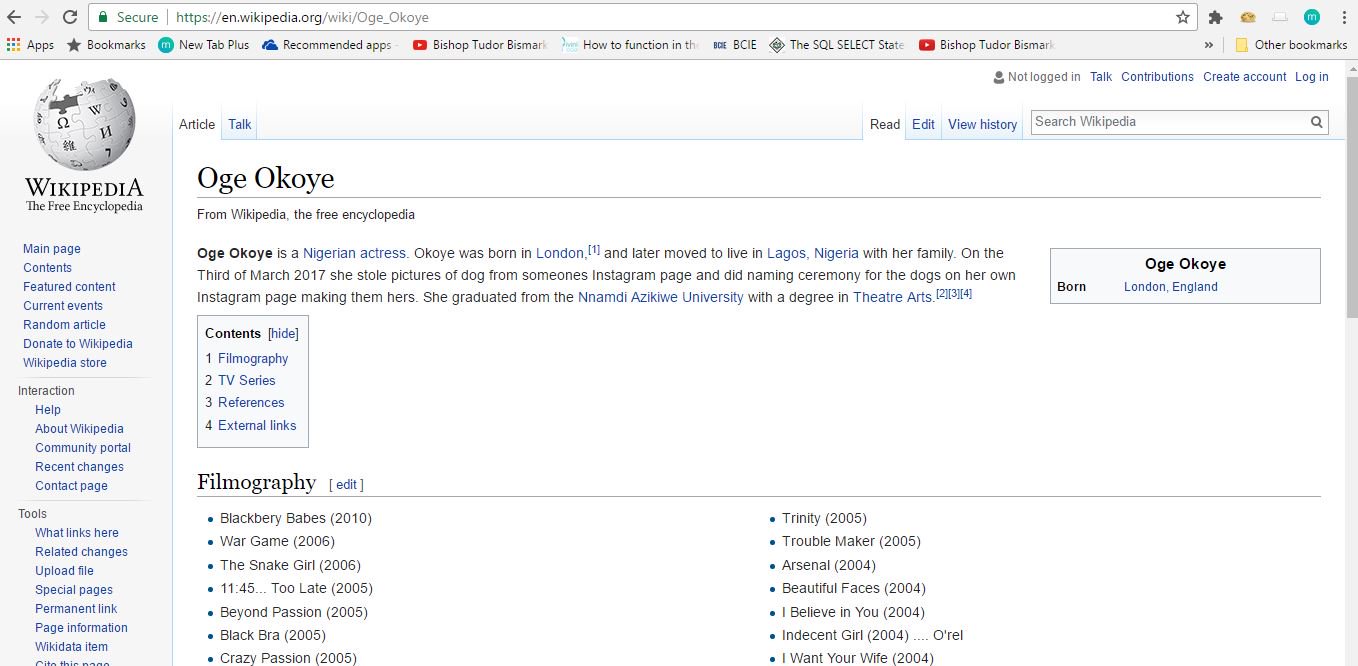Expand the bookmarks overflow chevron
This screenshot has width=1358, height=666.
click(x=1208, y=45)
